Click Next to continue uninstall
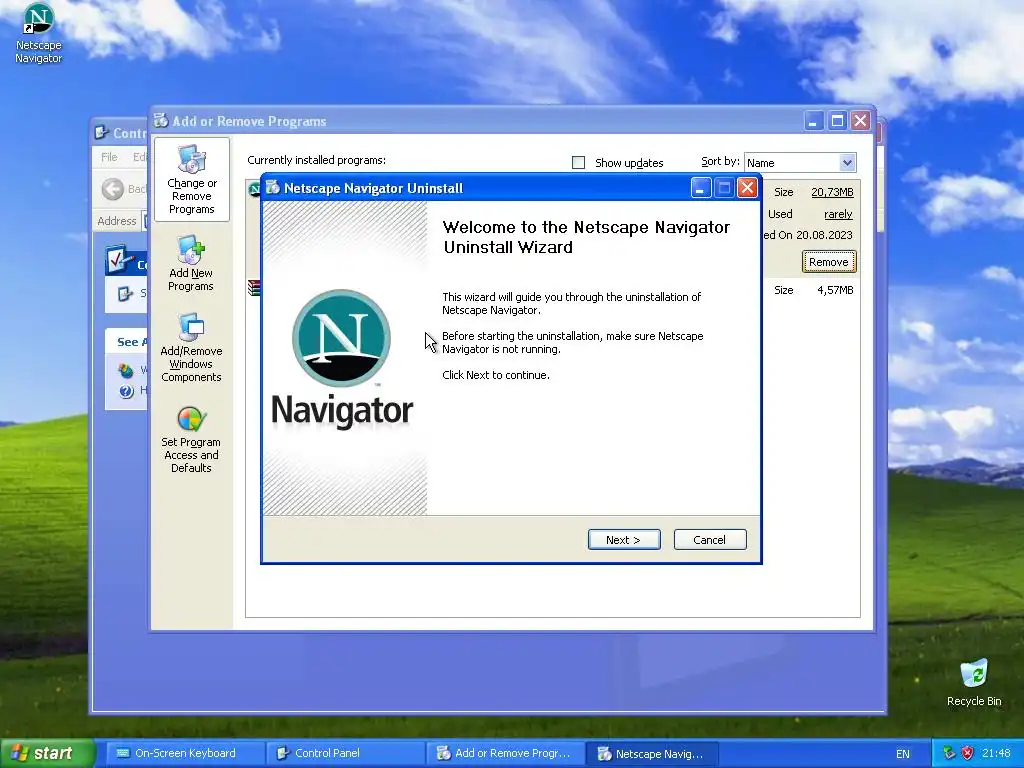 pos(624,539)
